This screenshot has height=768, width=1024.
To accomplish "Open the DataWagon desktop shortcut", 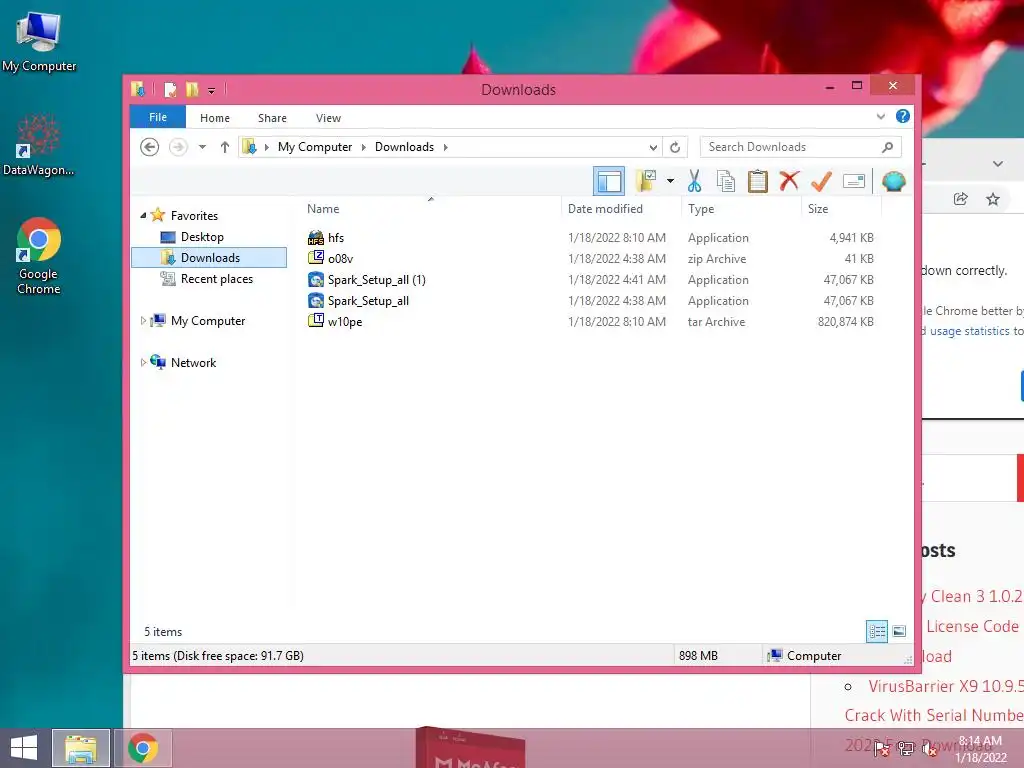I will (x=39, y=146).
